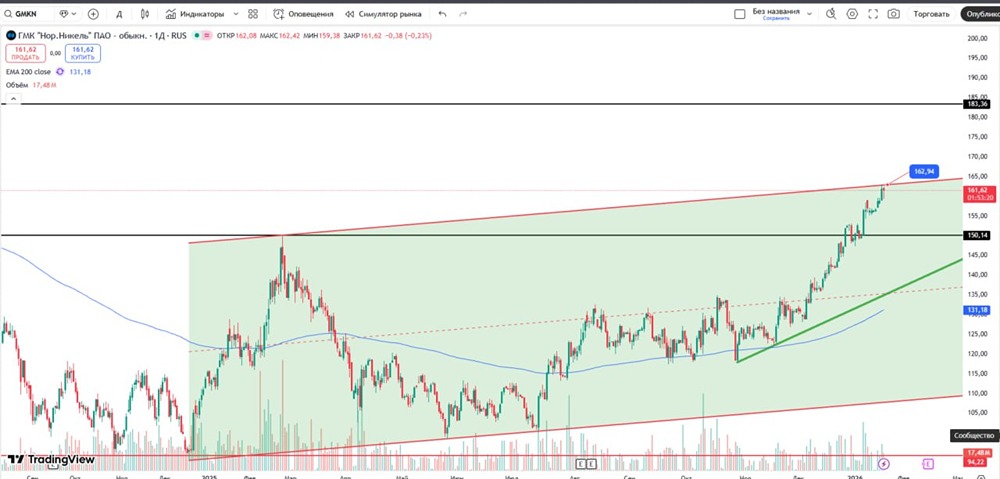Click EMA 200 purple status icon
This screenshot has height=479, width=1000.
(x=61, y=72)
